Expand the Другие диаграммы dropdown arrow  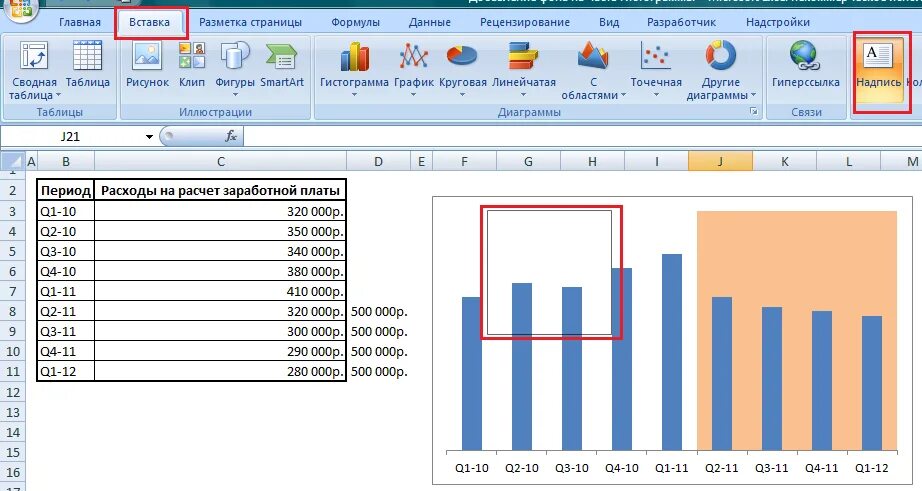[x=753, y=95]
